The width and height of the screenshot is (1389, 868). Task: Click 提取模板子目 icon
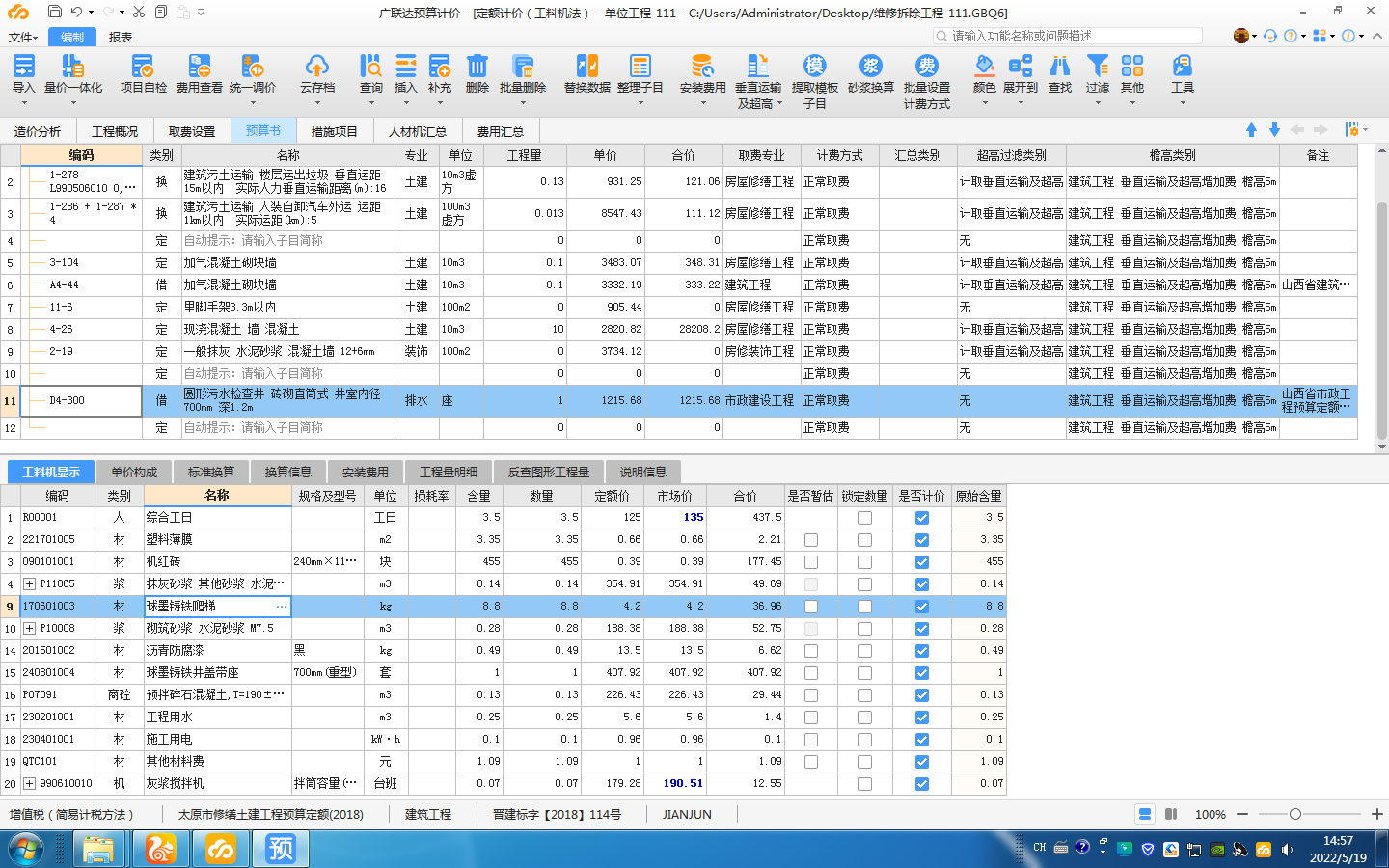815,66
